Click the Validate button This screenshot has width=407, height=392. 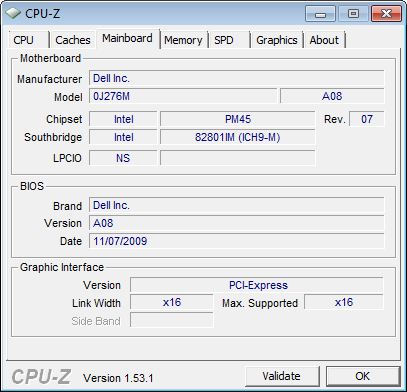pos(282,376)
